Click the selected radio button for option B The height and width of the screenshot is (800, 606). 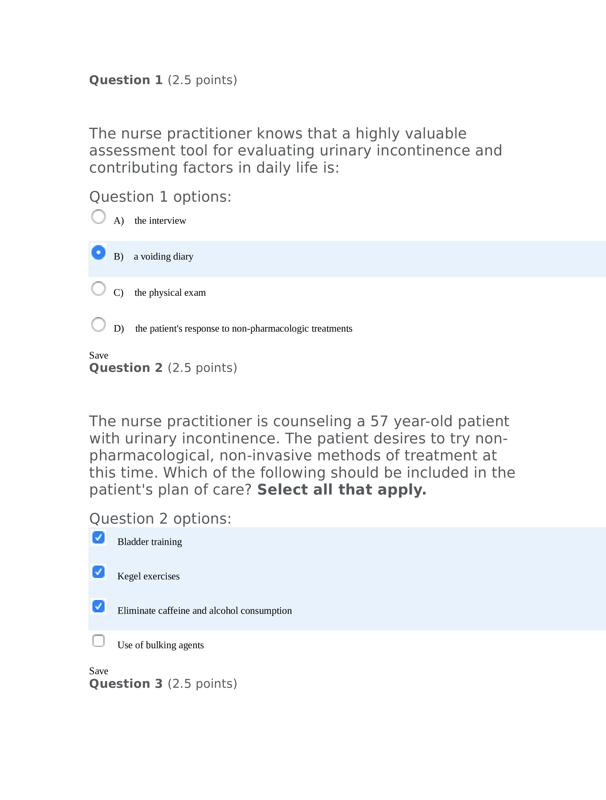tap(98, 253)
